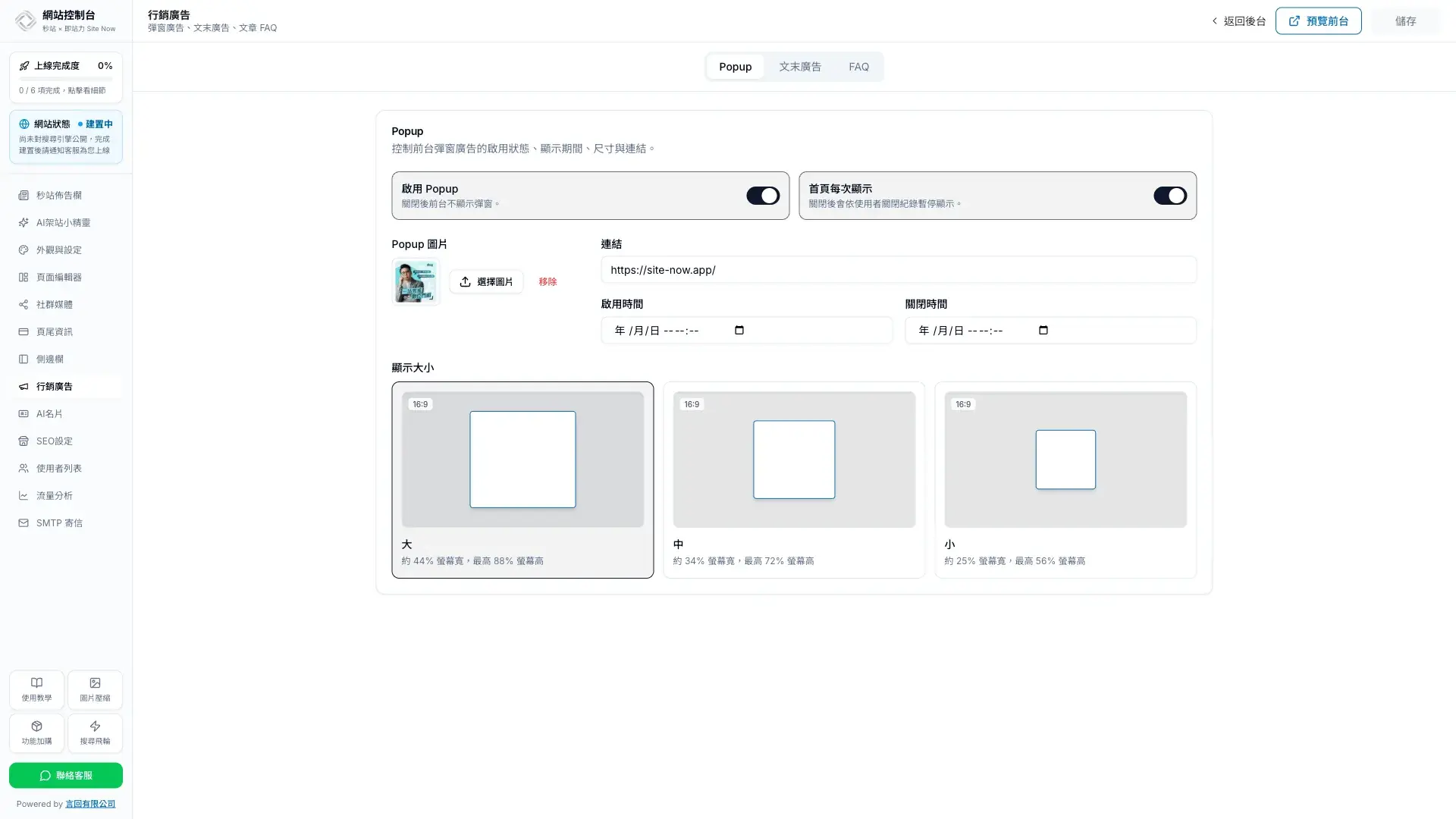The width and height of the screenshot is (1456, 819).
Task: Click the users icon for 使用者列表
Action: (x=24, y=469)
